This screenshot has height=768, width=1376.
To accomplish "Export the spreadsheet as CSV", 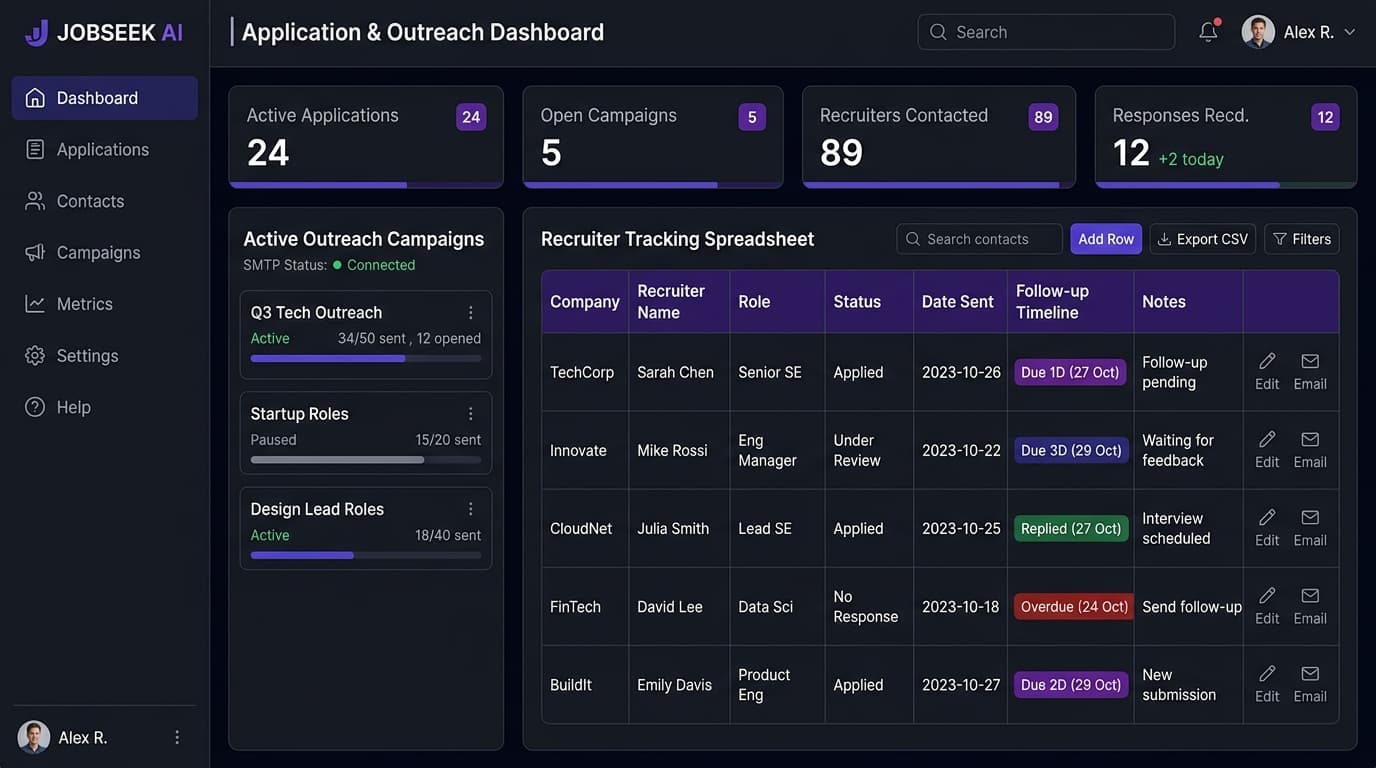I will coord(1203,239).
